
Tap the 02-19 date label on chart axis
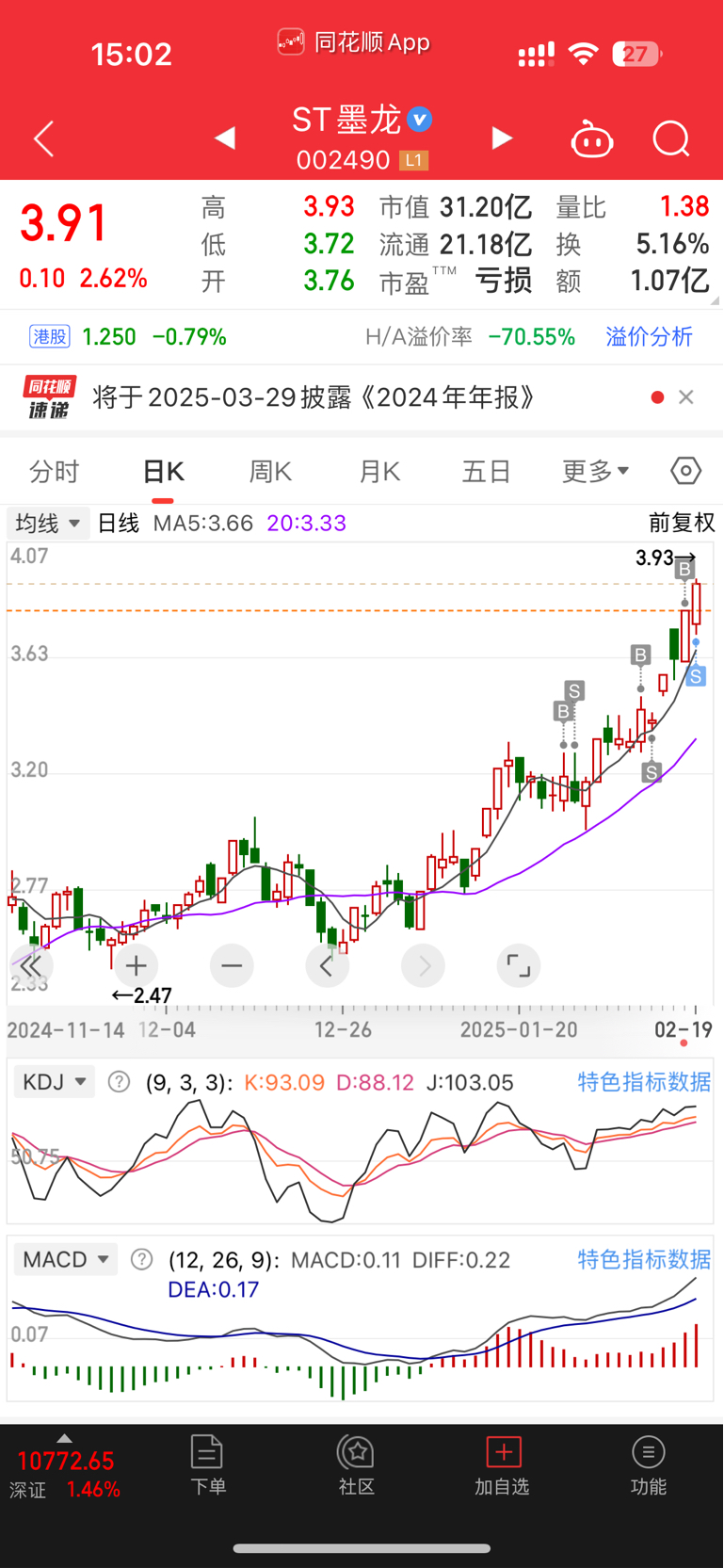tap(684, 1029)
